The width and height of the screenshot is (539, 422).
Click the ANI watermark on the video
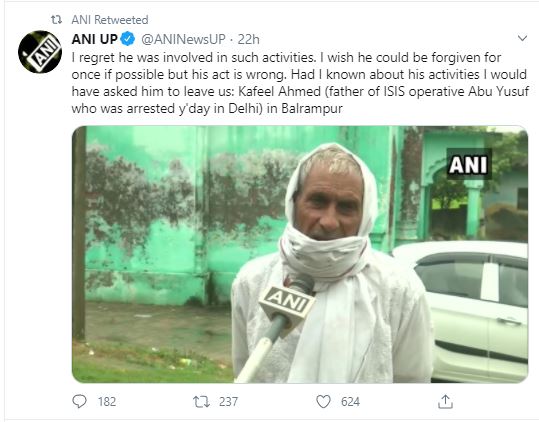click(469, 164)
